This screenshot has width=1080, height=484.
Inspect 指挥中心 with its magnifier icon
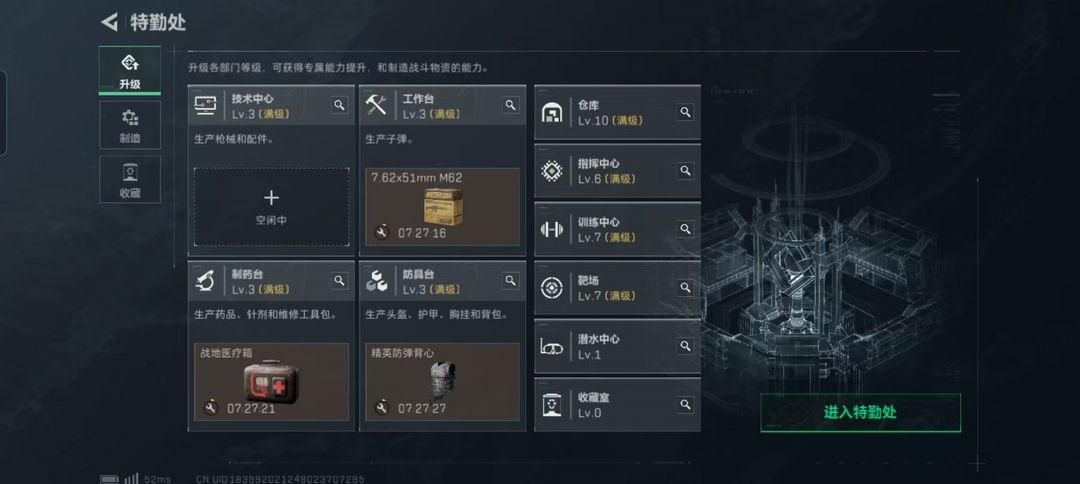click(x=685, y=170)
